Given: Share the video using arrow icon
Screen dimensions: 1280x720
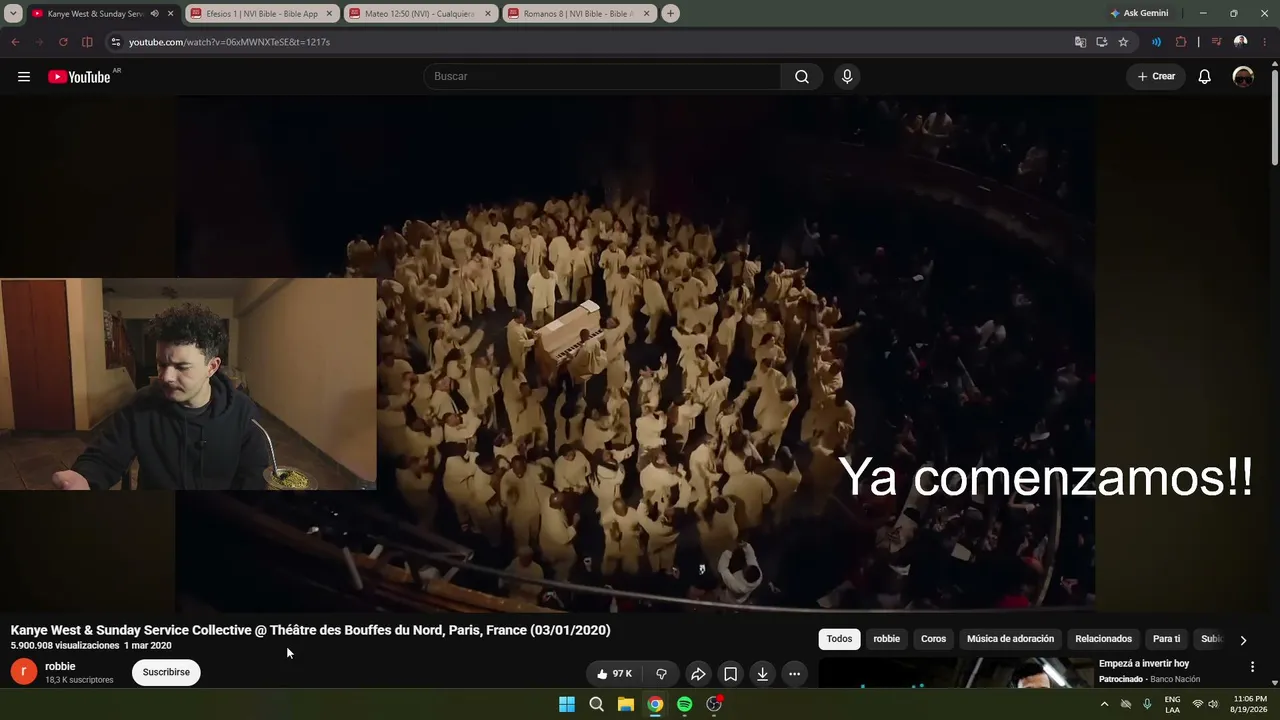Looking at the screenshot, I should pyautogui.click(x=698, y=674).
